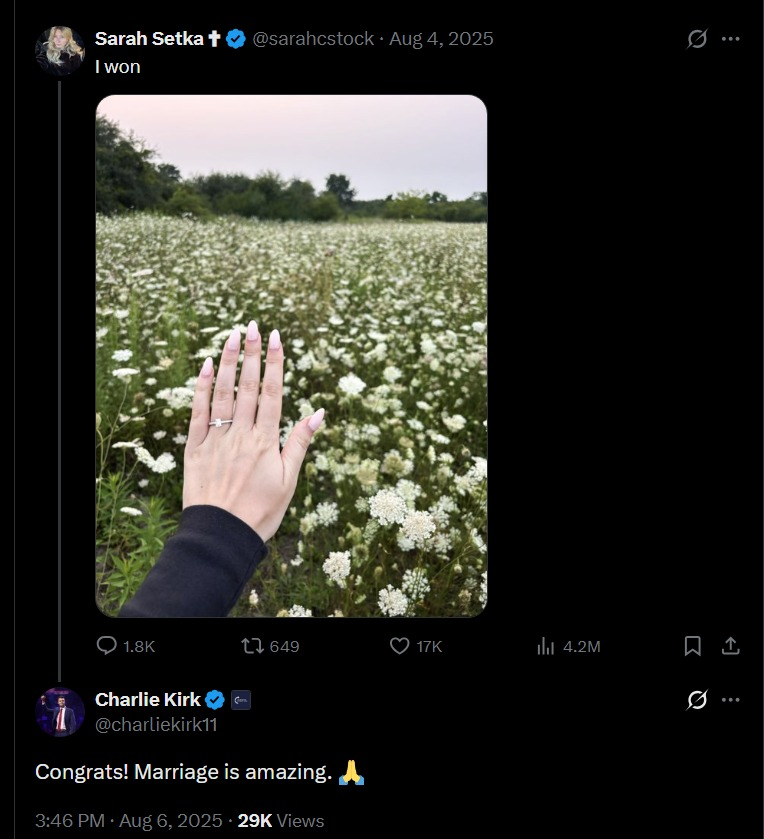
Task: Click the repost icon showing 649
Action: pos(253,646)
